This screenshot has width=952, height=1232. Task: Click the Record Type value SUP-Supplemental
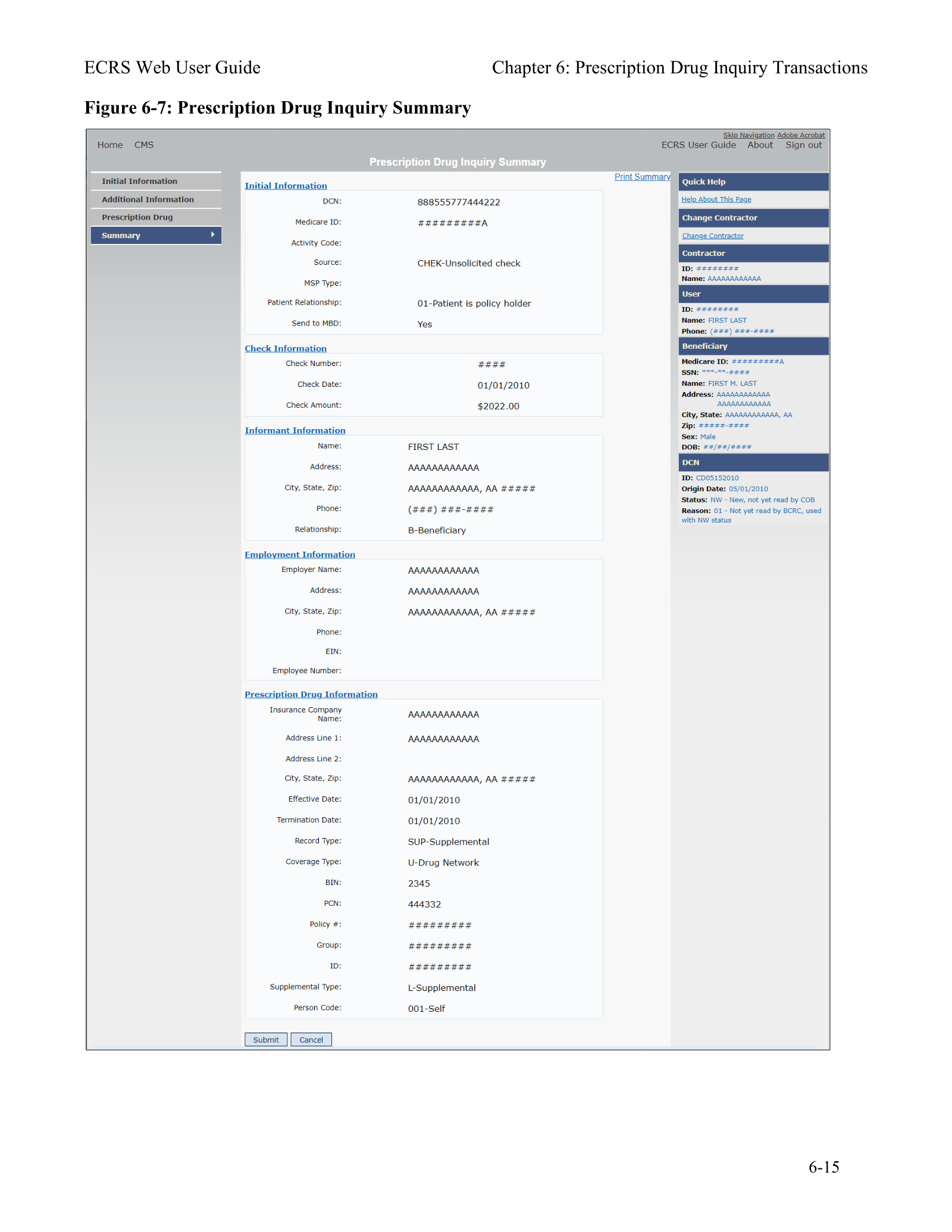click(x=449, y=842)
